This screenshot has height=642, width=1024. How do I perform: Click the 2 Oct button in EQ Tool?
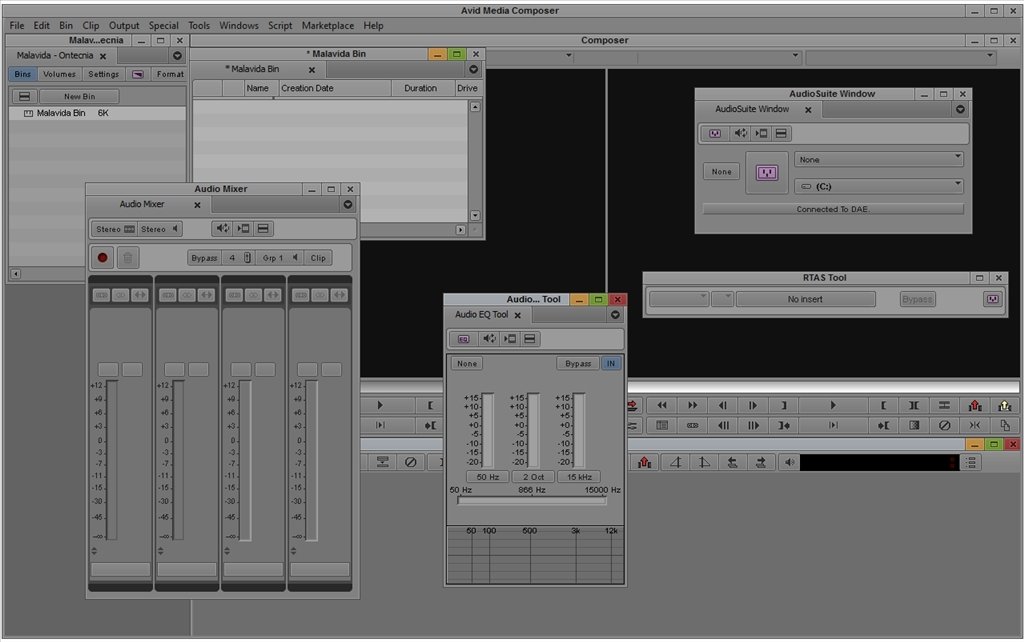(x=534, y=477)
